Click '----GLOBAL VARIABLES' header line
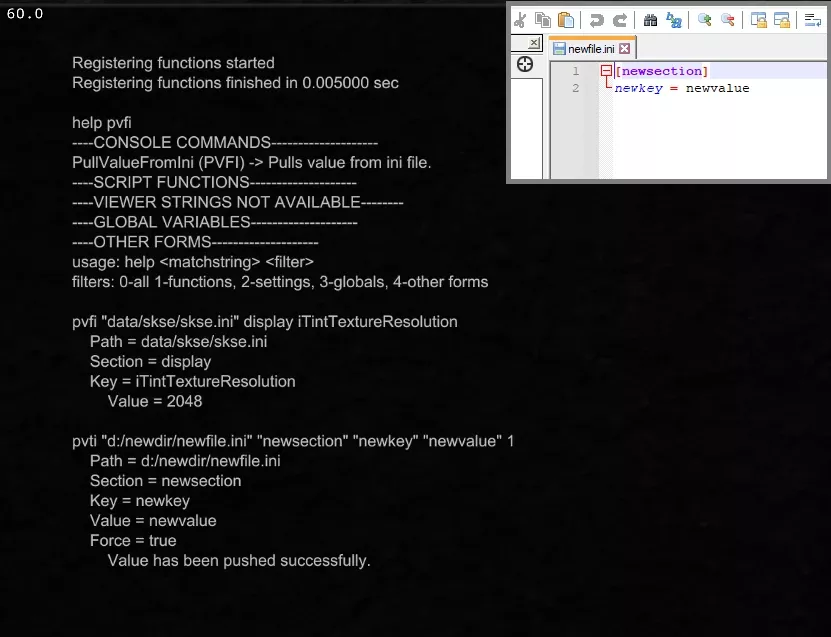831x637 pixels. click(x=215, y=222)
